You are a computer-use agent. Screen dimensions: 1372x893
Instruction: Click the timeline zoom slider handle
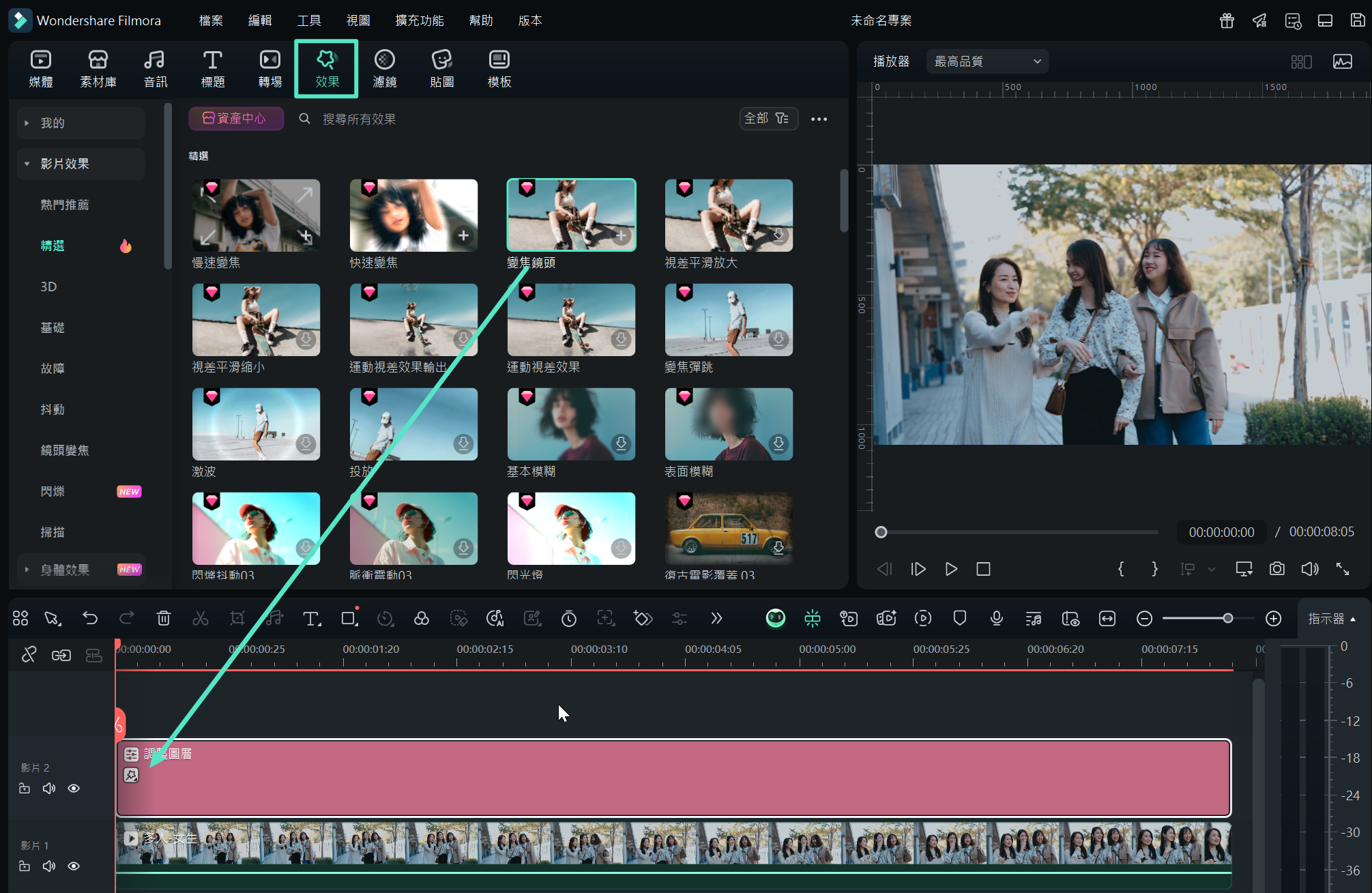click(1227, 618)
